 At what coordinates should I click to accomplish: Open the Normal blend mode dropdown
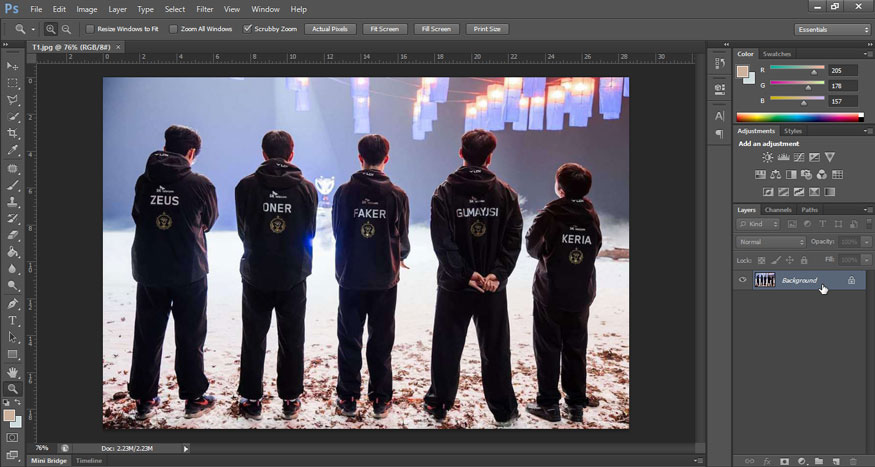coord(771,242)
